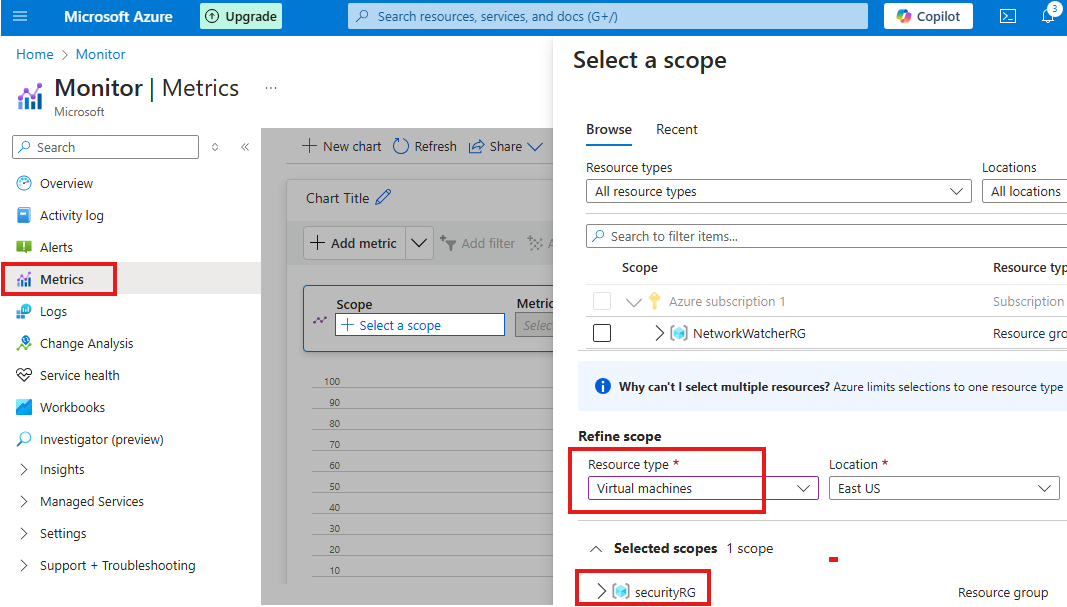Expand the securityRG selected scope

click(x=601, y=591)
